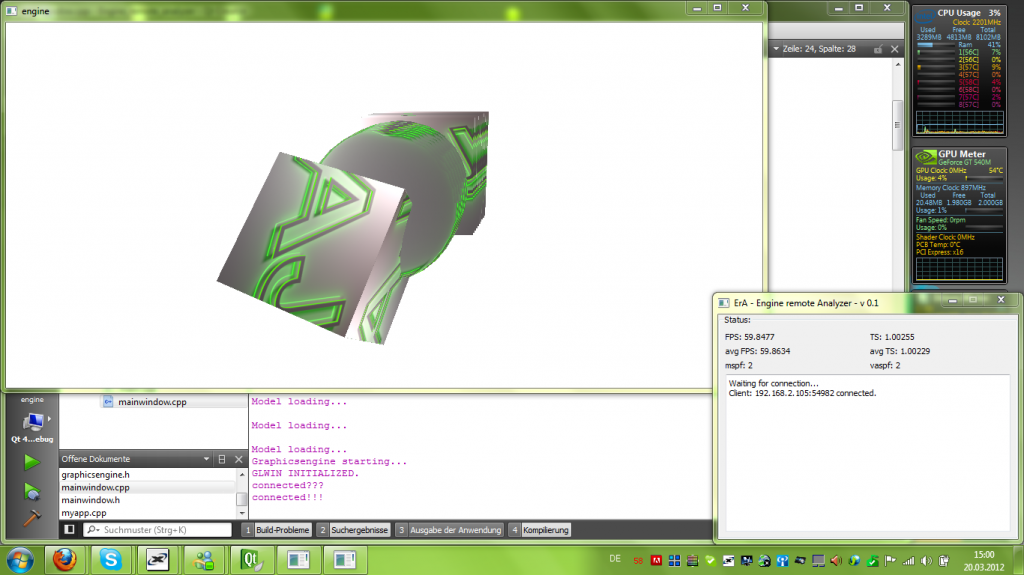Image resolution: width=1024 pixels, height=575 pixels.
Task: Click the avg FPS value in ErA analyzer
Action: coord(758,351)
